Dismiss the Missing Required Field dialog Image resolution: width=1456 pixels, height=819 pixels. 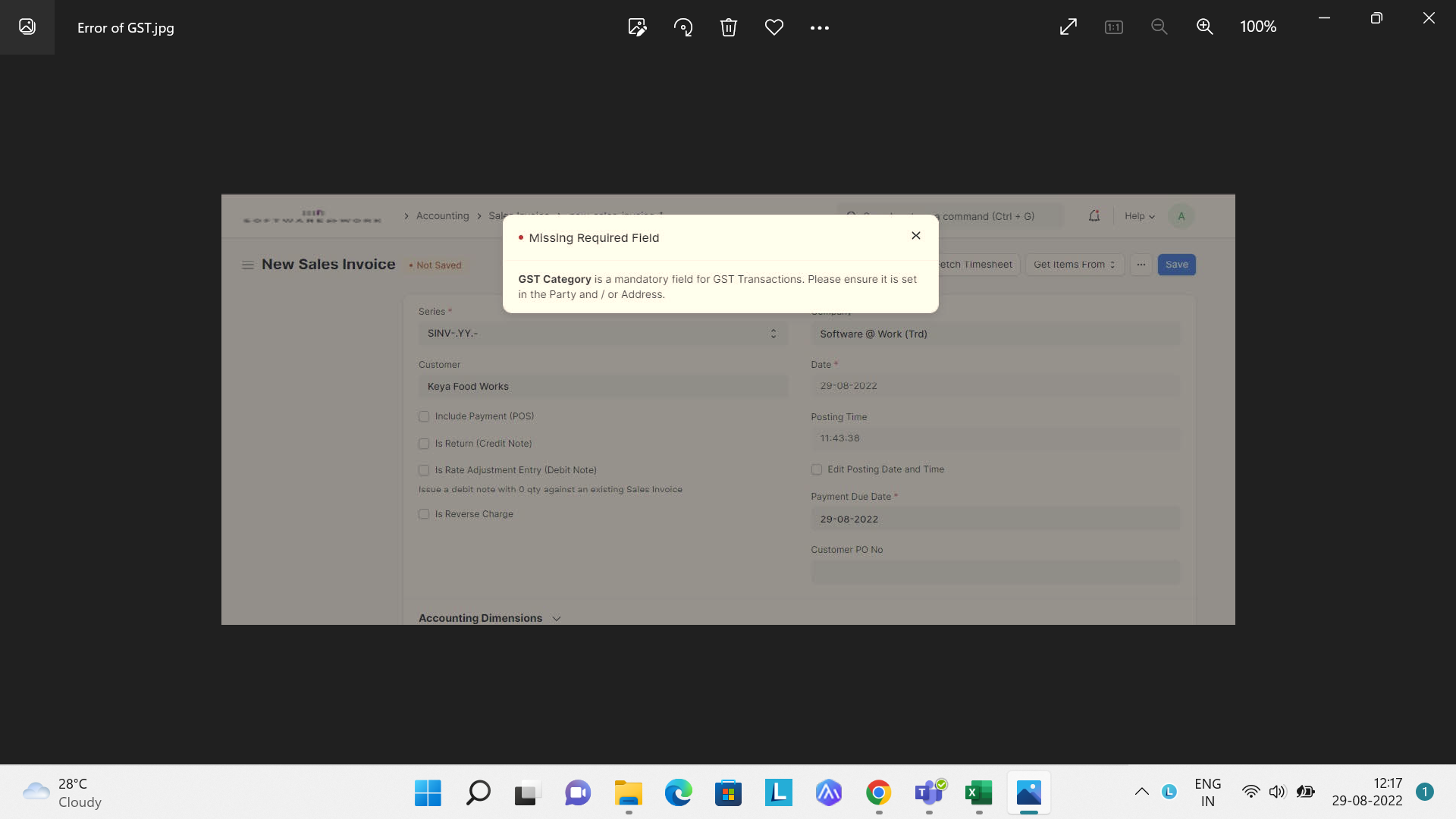(915, 235)
